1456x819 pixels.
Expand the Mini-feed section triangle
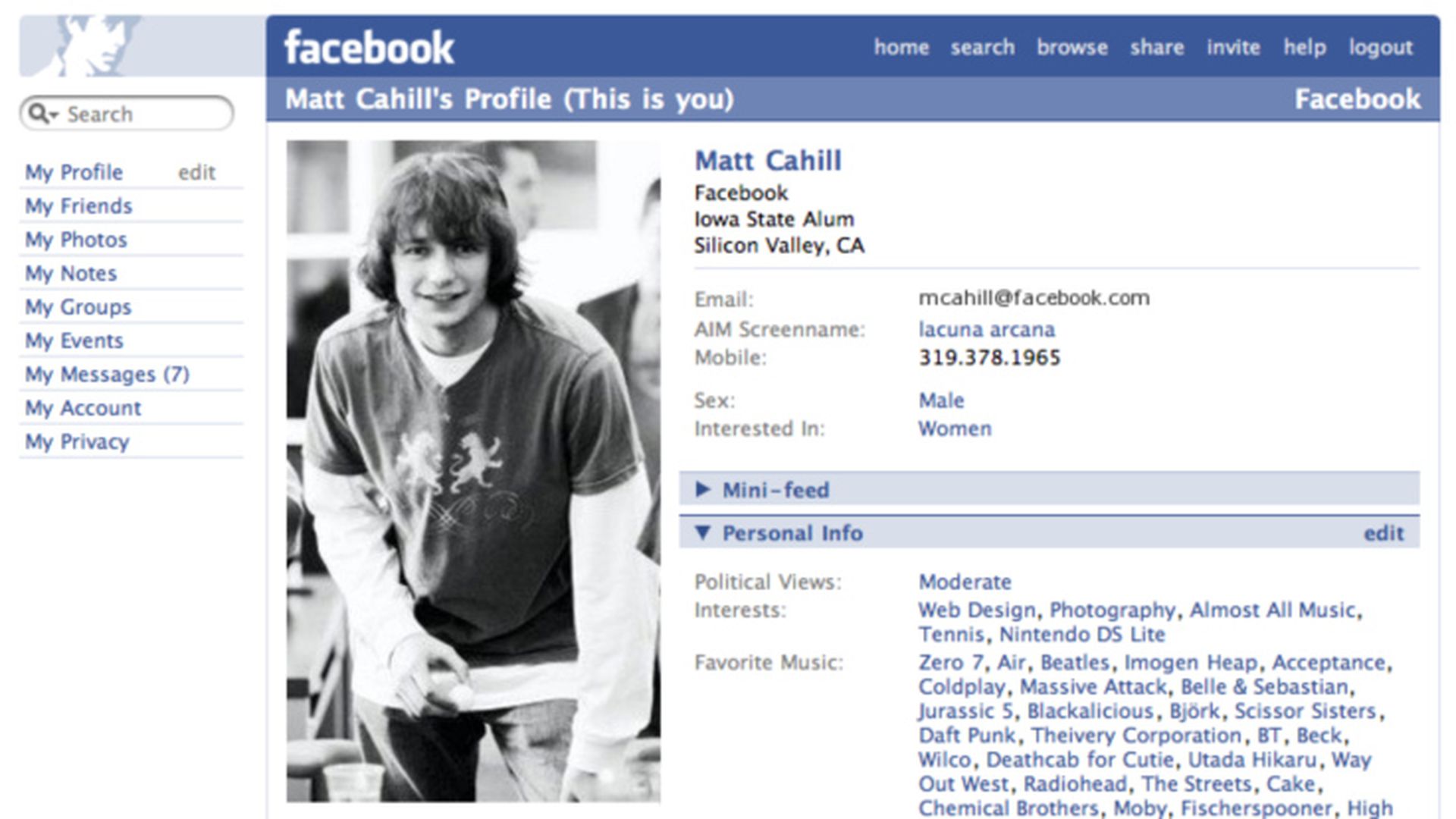pyautogui.click(x=703, y=490)
